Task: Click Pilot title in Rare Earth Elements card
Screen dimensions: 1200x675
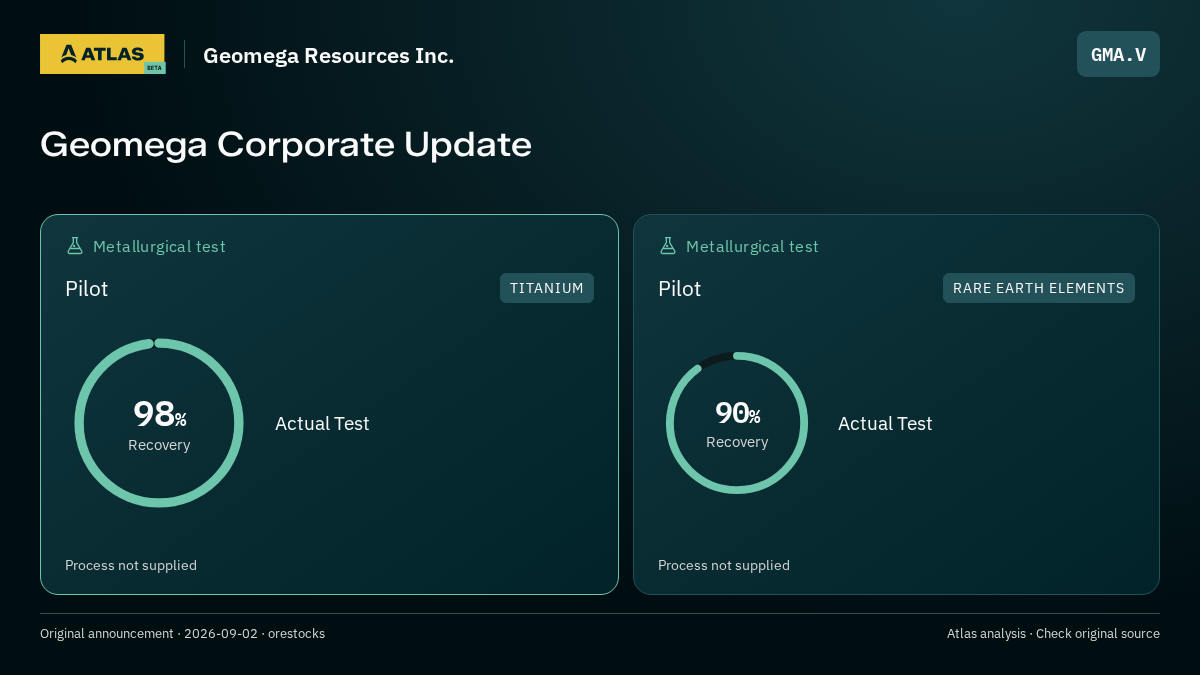Action: click(x=680, y=289)
